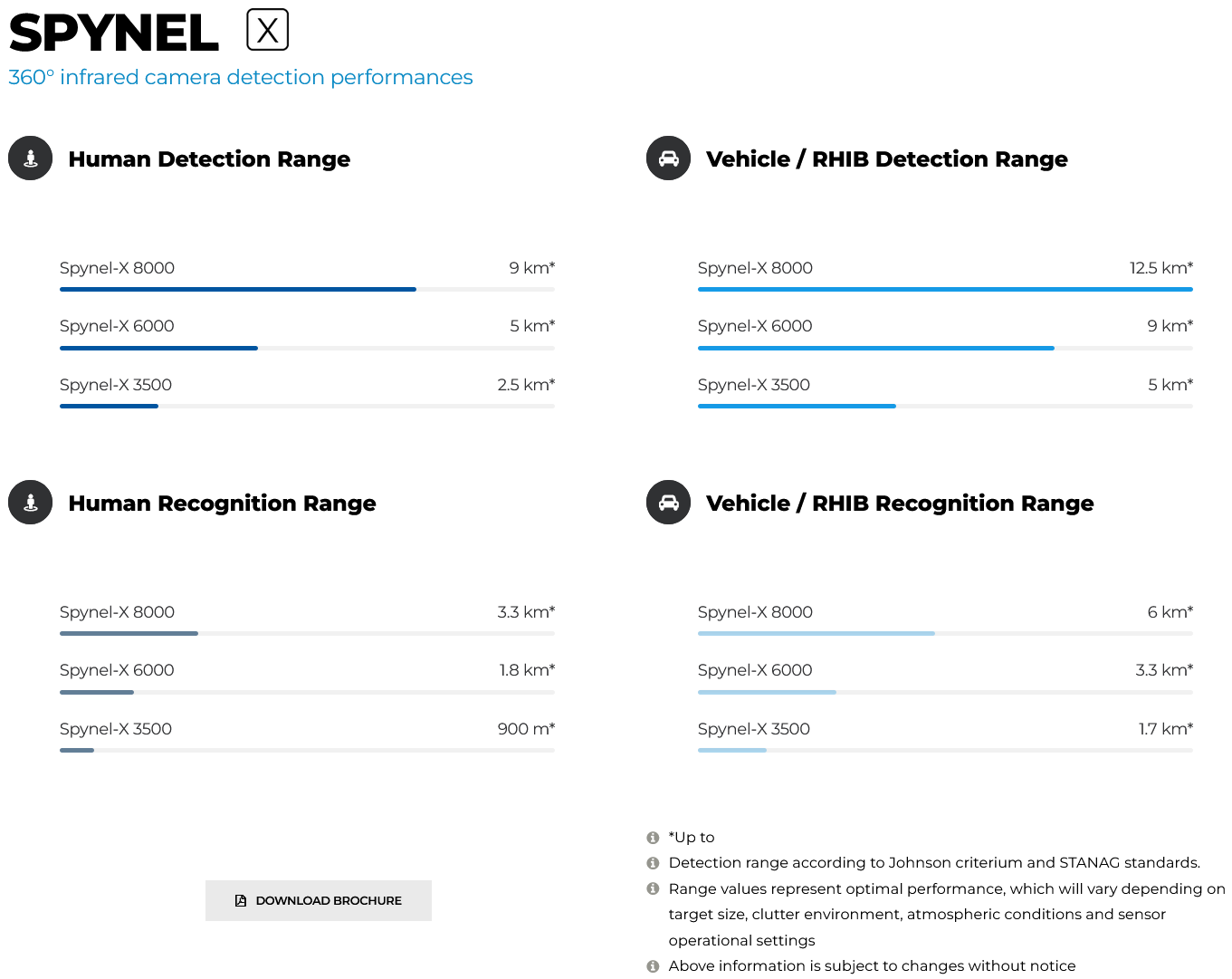Select the Vehicle / RHIB Recognition Range heading
This screenshot has width=1232, height=979.
click(x=900, y=504)
